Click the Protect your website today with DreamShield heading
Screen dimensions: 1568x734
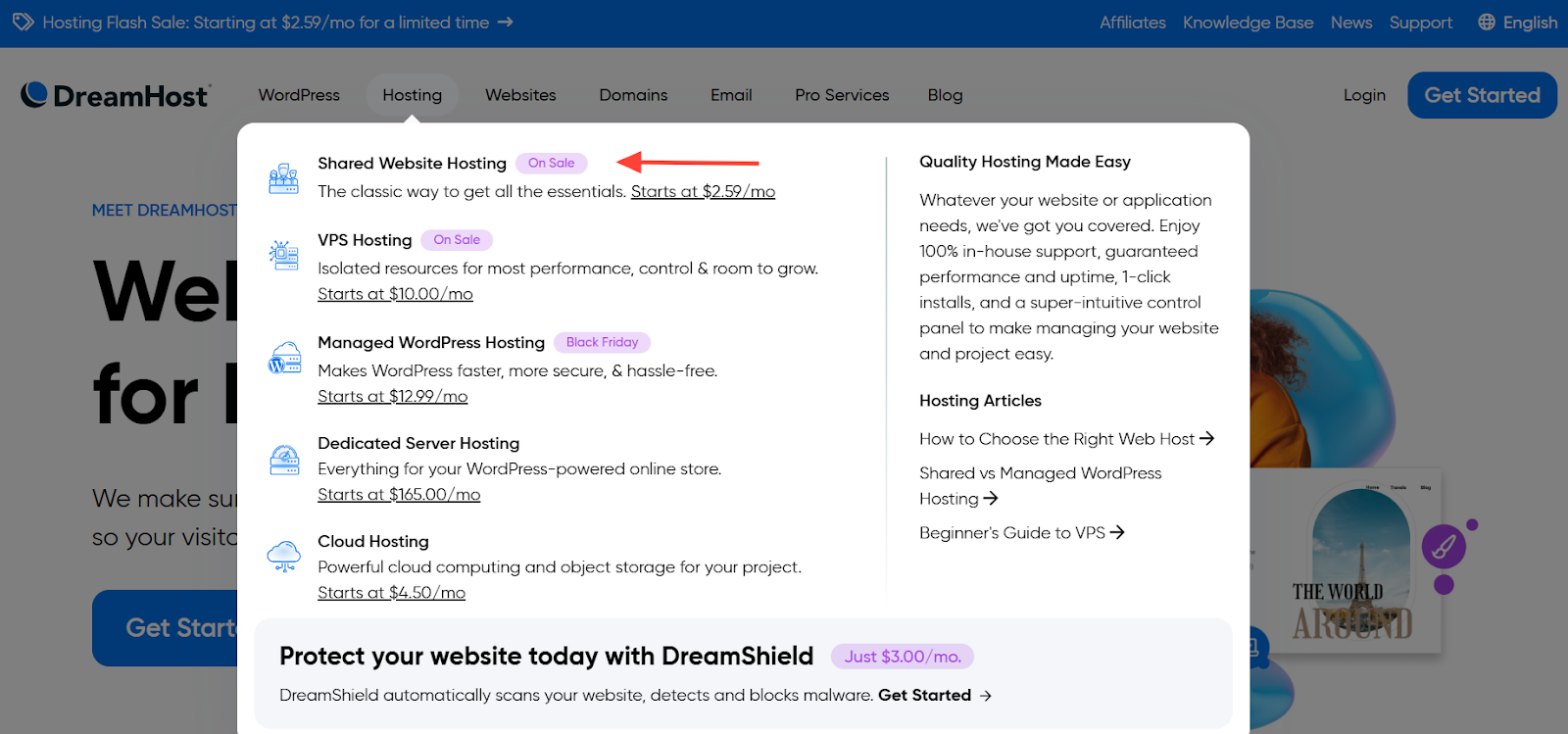pos(546,656)
